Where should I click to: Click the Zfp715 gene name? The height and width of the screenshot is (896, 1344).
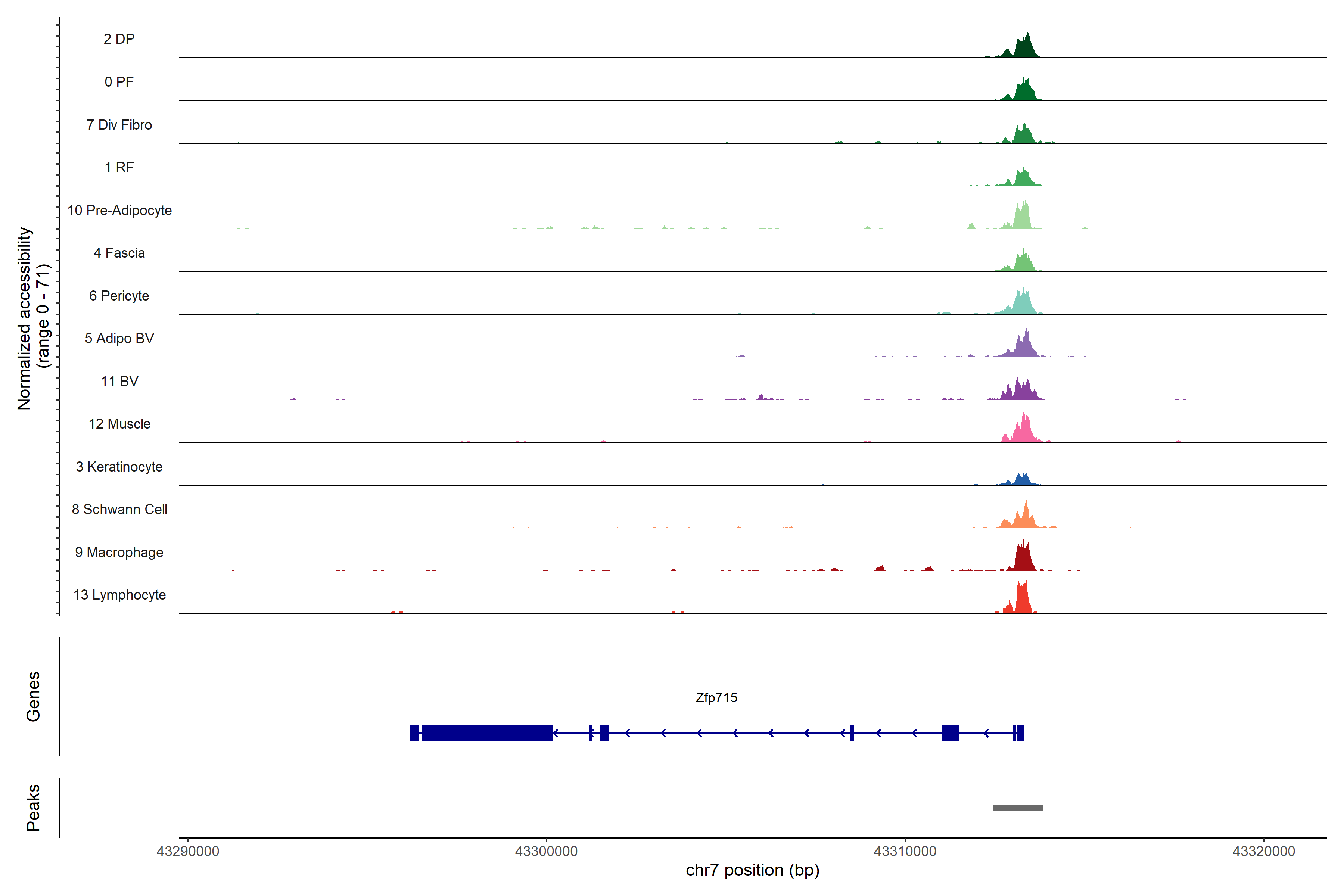(716, 698)
